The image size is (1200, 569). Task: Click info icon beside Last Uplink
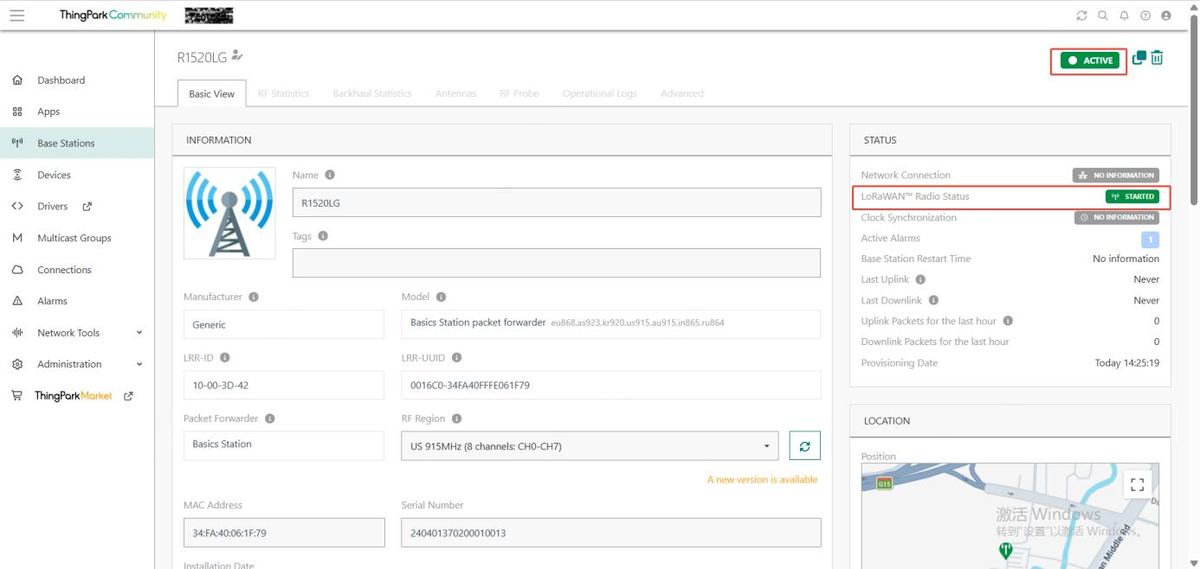pos(921,280)
